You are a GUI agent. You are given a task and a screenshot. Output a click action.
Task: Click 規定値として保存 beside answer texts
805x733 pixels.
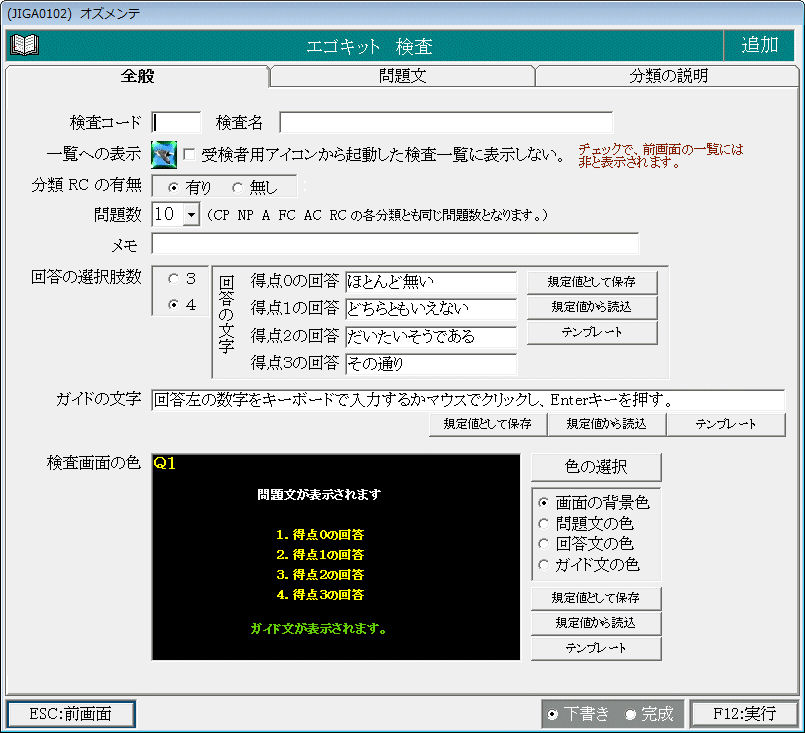[x=592, y=282]
